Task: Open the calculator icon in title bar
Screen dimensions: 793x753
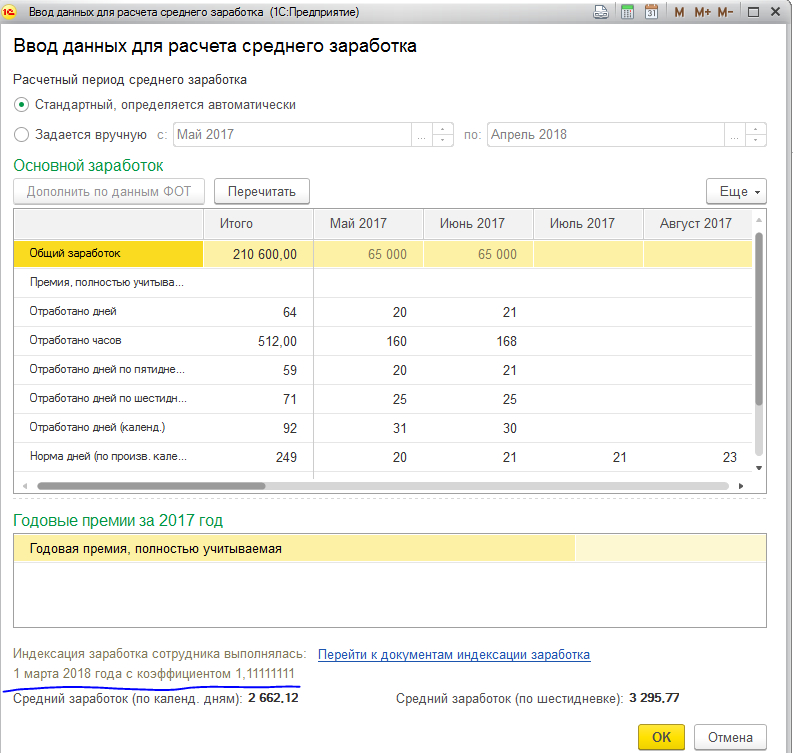Action: (627, 12)
